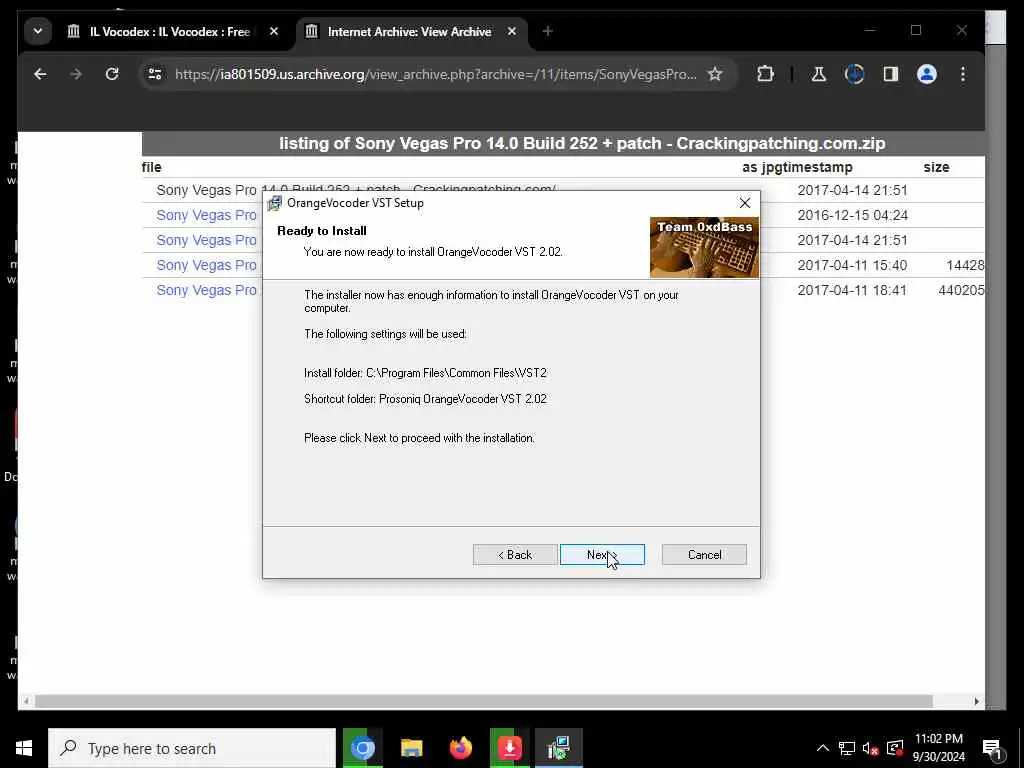Maximize the Chrome window
The height and width of the screenshot is (768, 1024).
click(916, 31)
